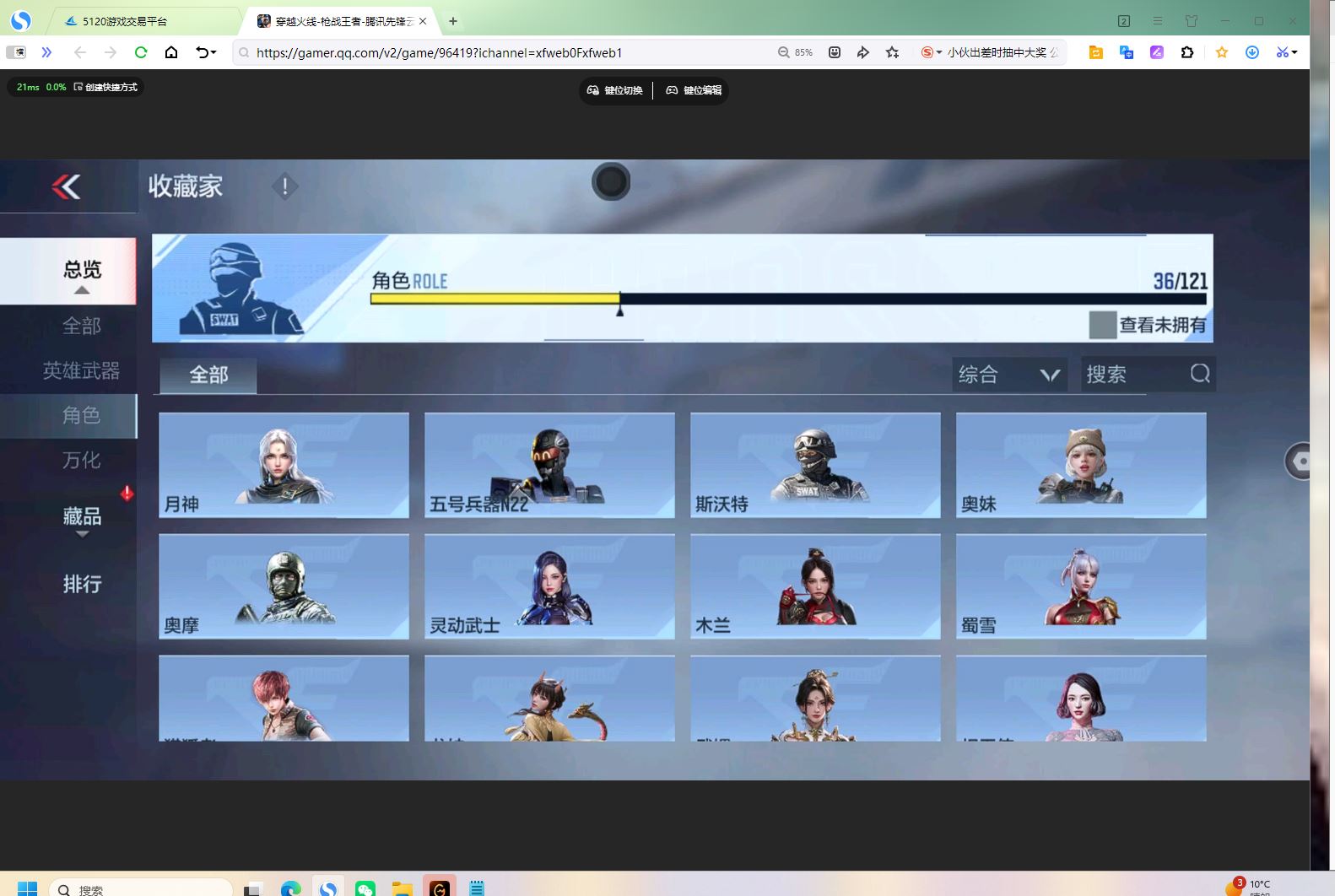Click the search magnifier icon in game
Viewport: 1335px width, 896px height.
(1199, 374)
